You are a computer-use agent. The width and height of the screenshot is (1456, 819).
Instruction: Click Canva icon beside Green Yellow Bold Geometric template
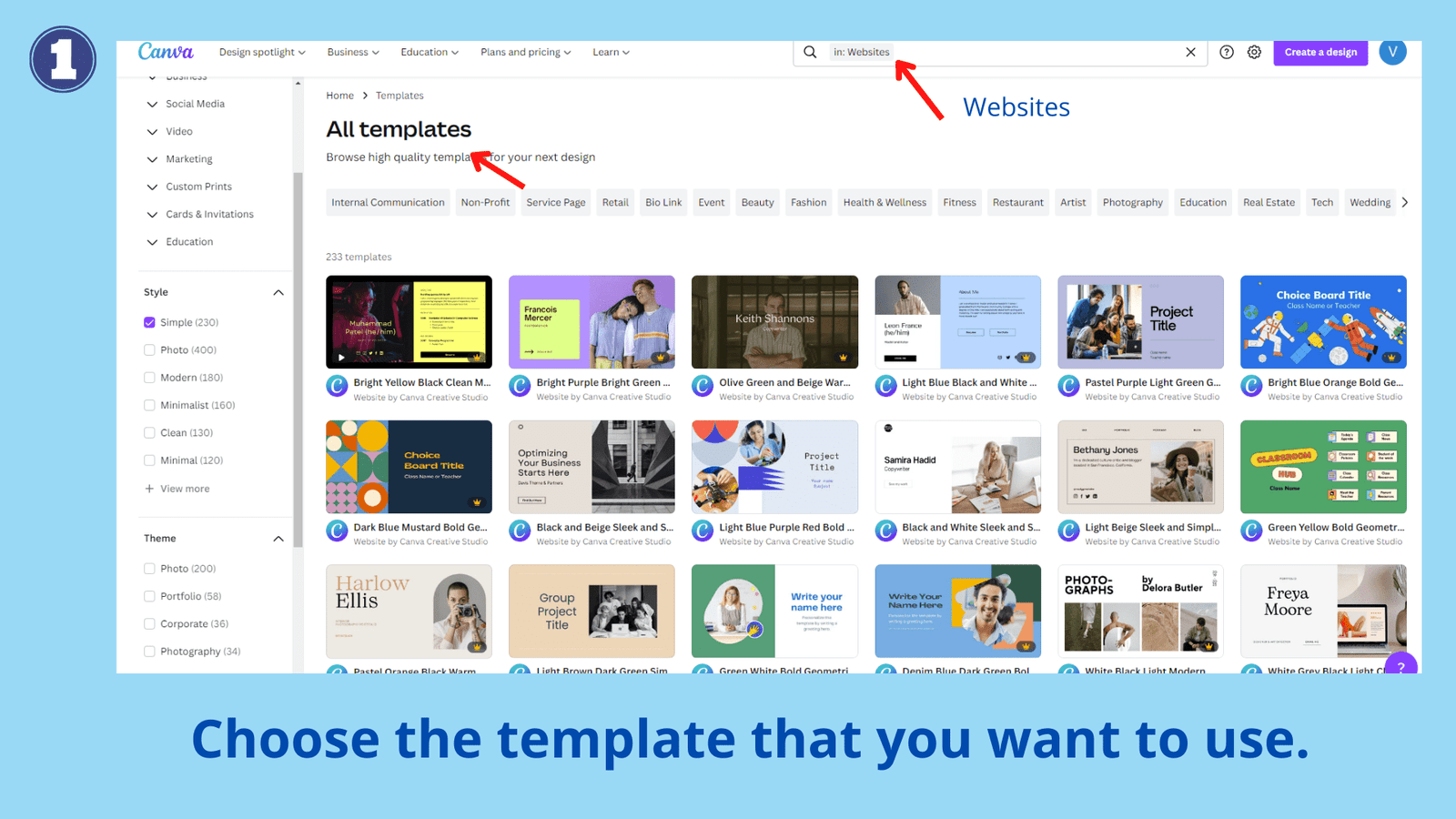click(x=1251, y=531)
